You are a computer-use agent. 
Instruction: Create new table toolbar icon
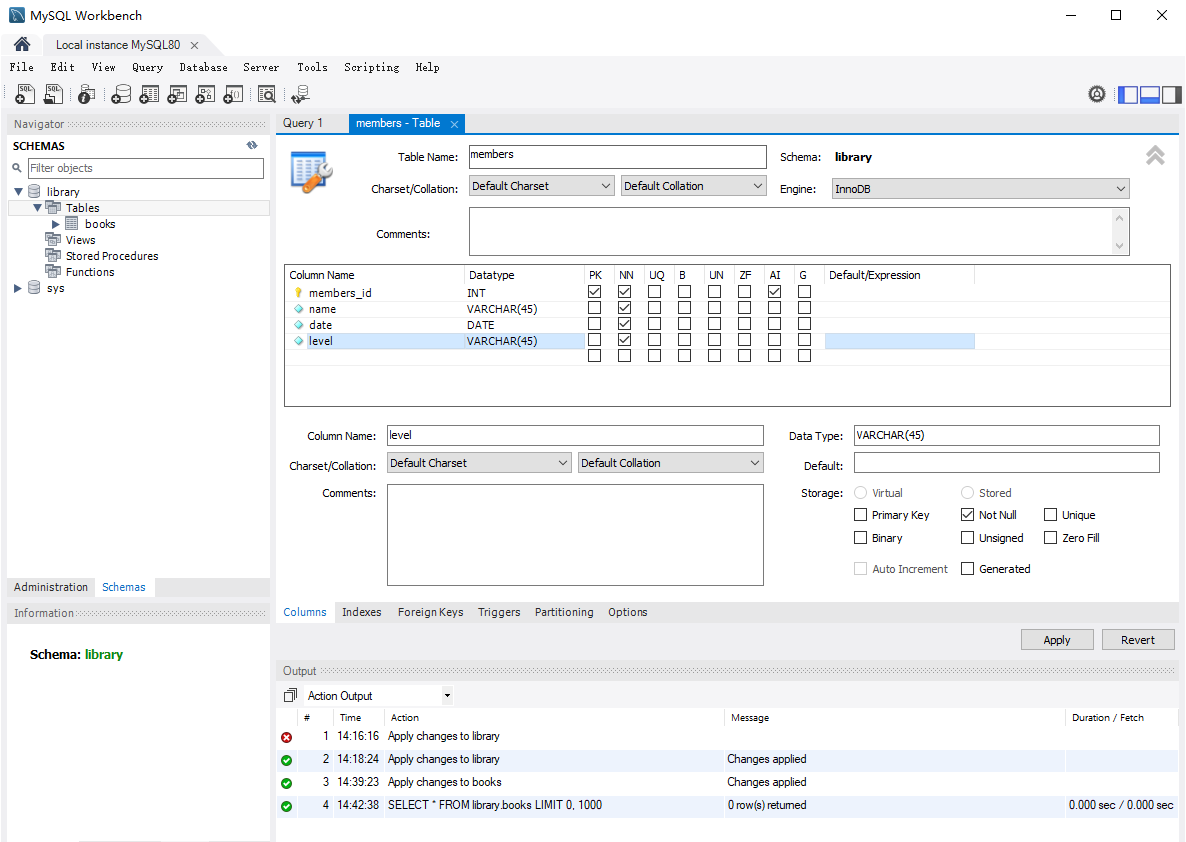[149, 94]
